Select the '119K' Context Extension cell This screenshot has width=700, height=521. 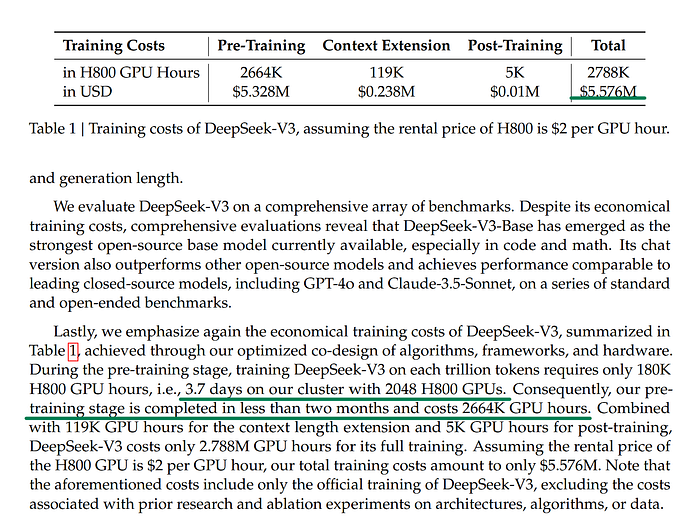click(x=386, y=72)
